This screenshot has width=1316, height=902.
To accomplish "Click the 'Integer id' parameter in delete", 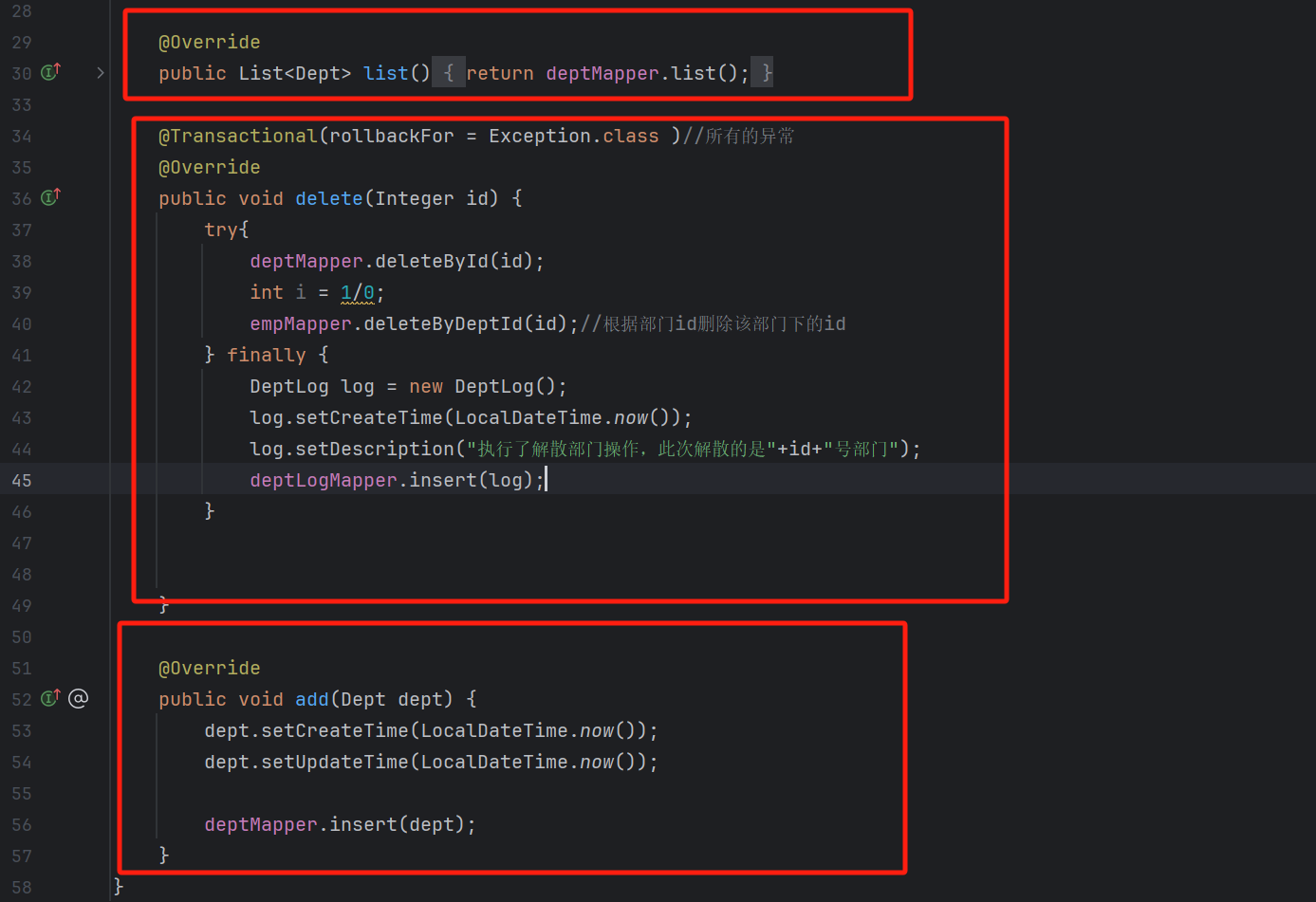I will 432,198.
